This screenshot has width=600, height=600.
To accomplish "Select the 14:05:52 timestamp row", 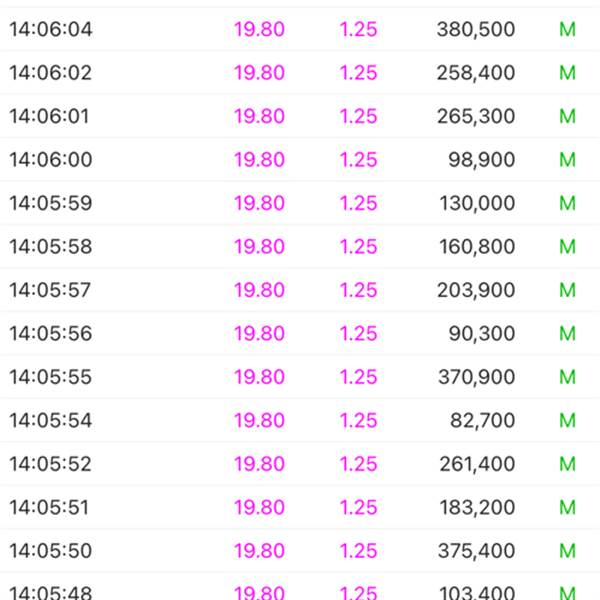I will tap(300, 464).
